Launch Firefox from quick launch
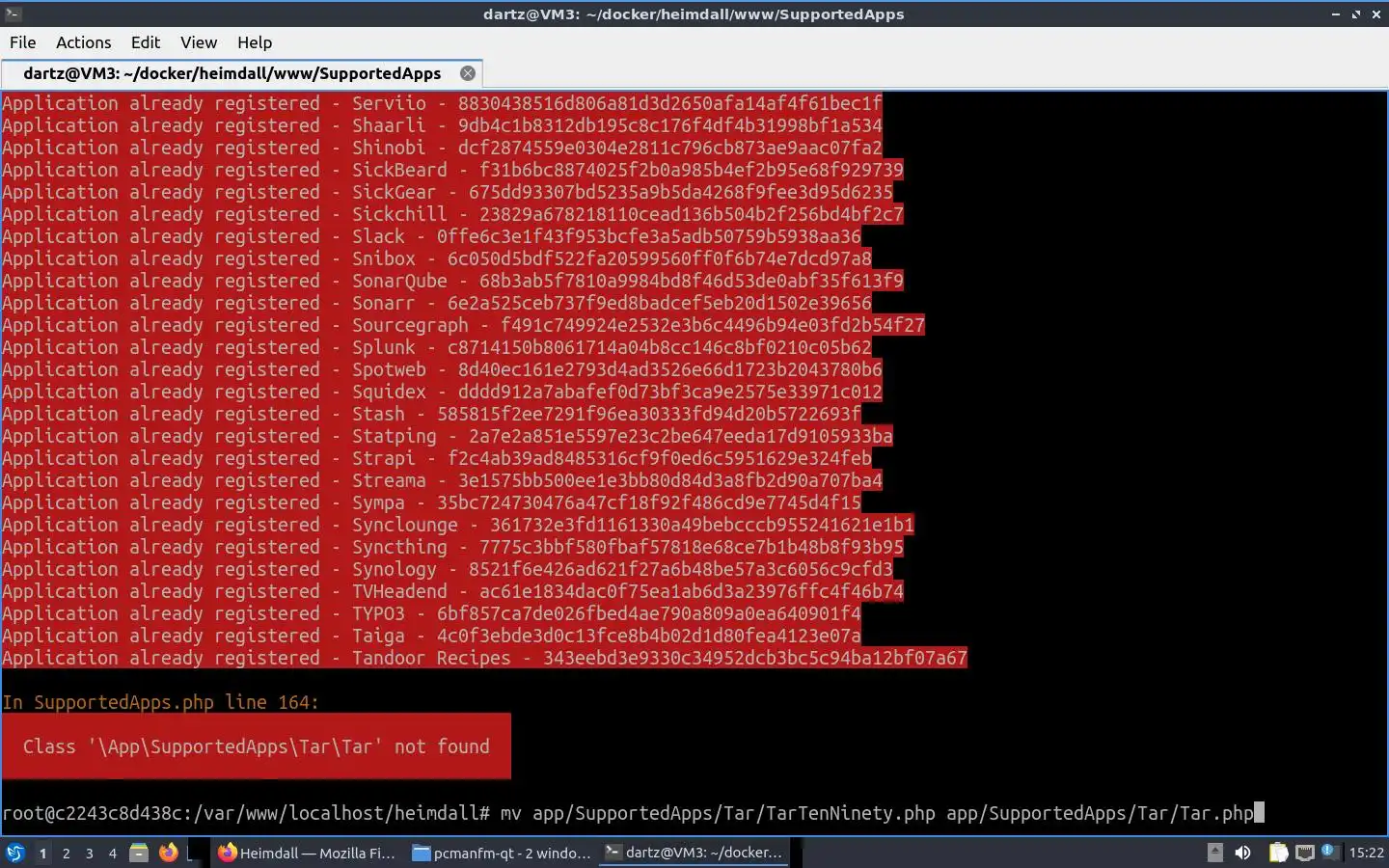Viewport: 1389px width, 868px height. (168, 853)
